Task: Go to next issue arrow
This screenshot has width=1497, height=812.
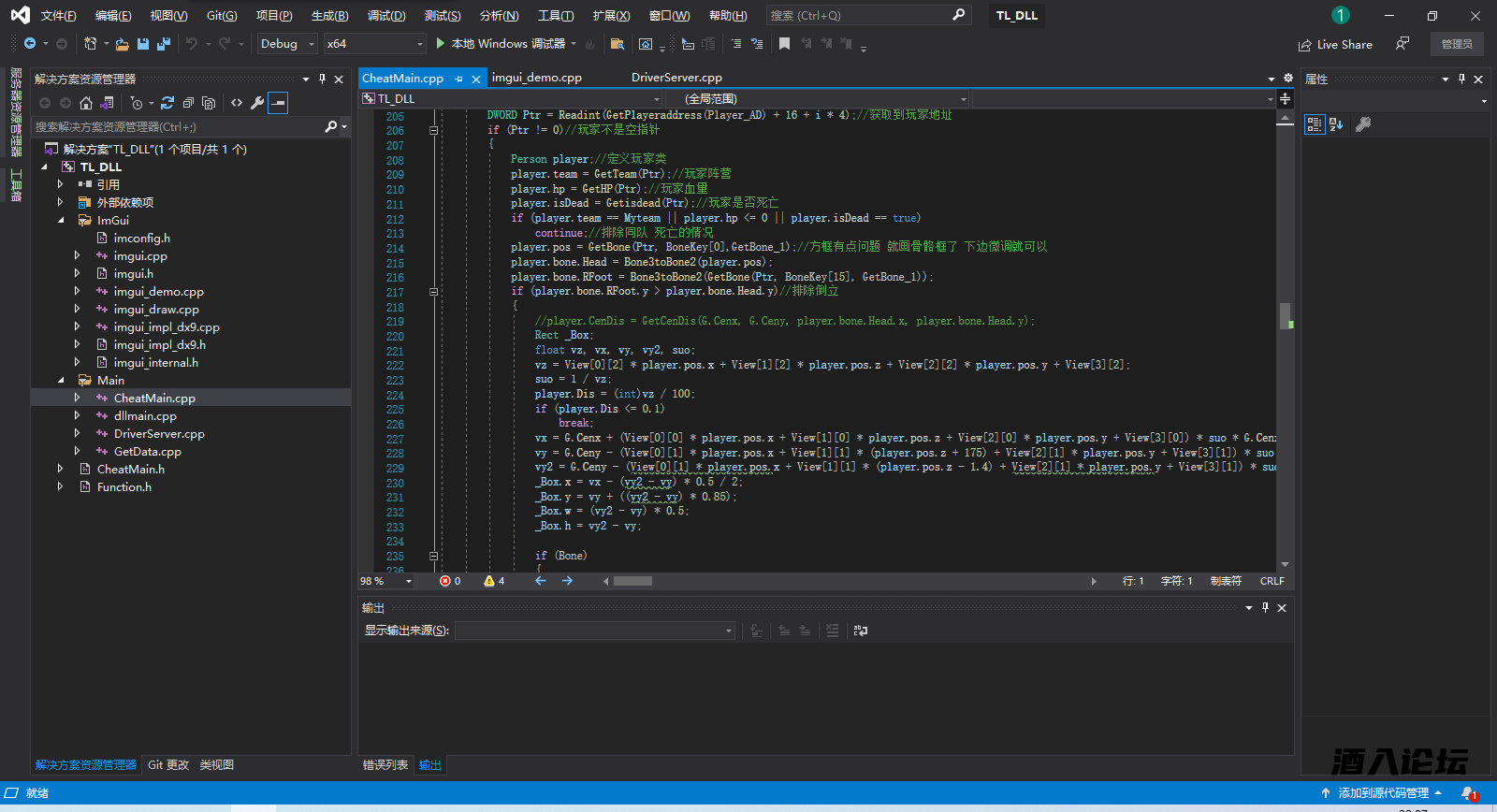Action: point(567,581)
